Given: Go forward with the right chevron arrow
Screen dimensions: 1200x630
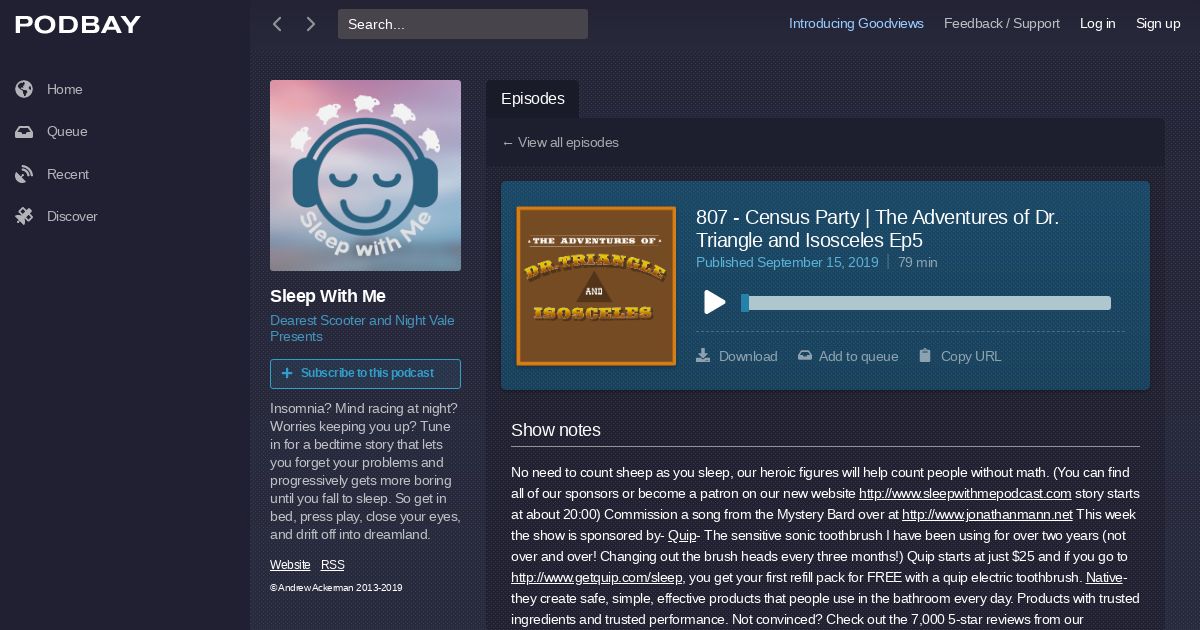Looking at the screenshot, I should pos(311,24).
